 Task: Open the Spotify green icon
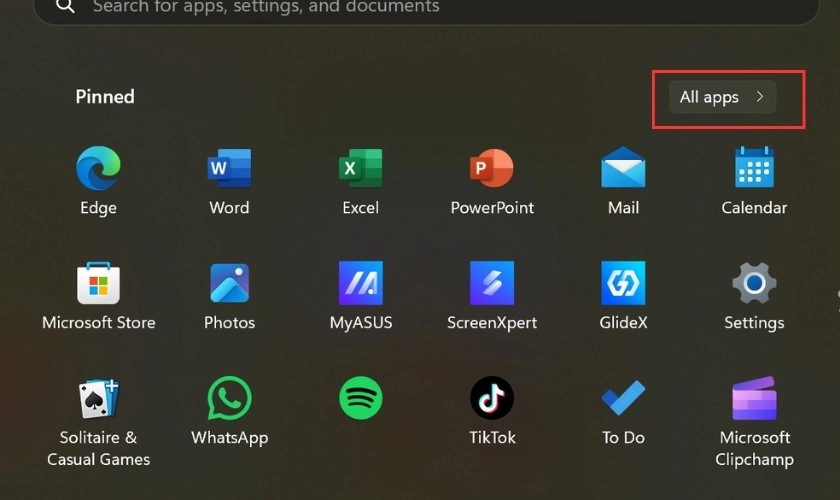361,398
